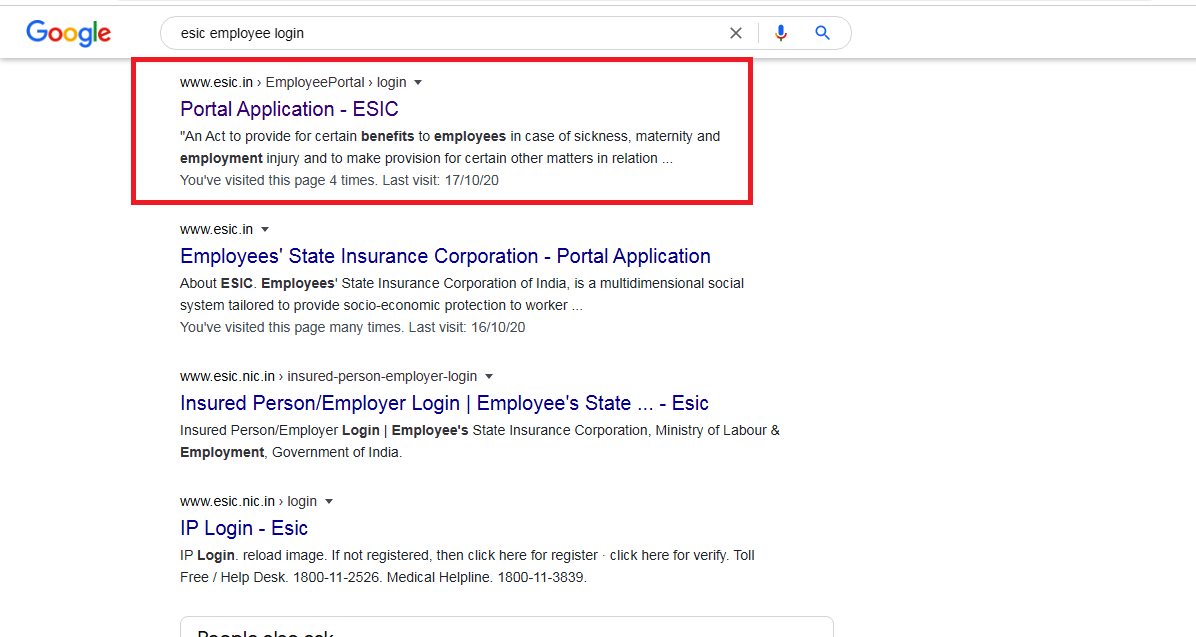Viewport: 1196px width, 637px height.
Task: Click the 'www.esic.nic.in › login' URL text
Action: tap(248, 501)
